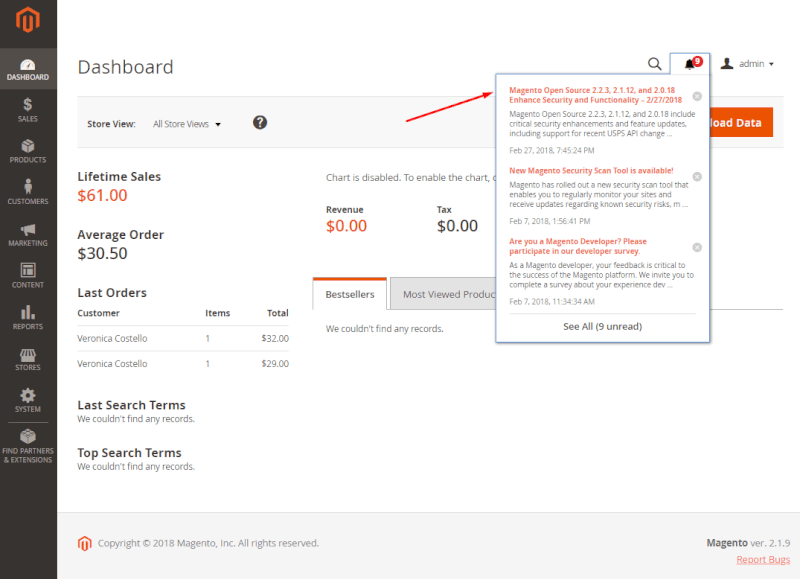
Task: Switch to the Bestsellers tab
Action: pyautogui.click(x=350, y=294)
